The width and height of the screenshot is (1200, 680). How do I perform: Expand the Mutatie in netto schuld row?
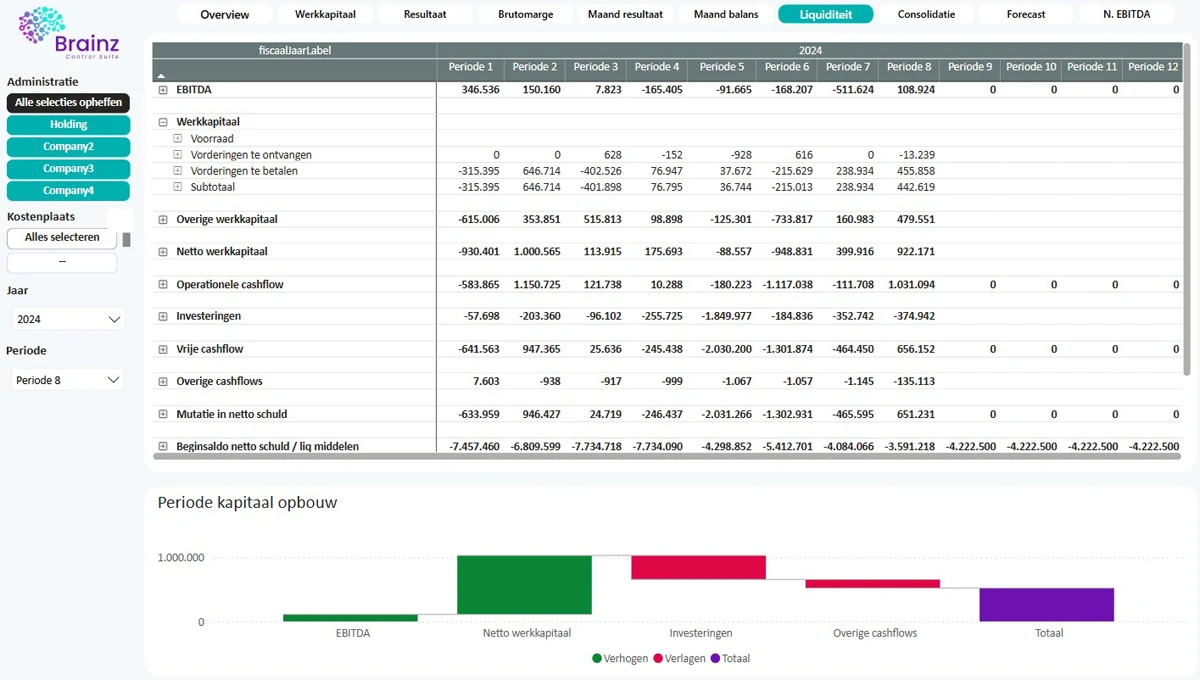163,414
